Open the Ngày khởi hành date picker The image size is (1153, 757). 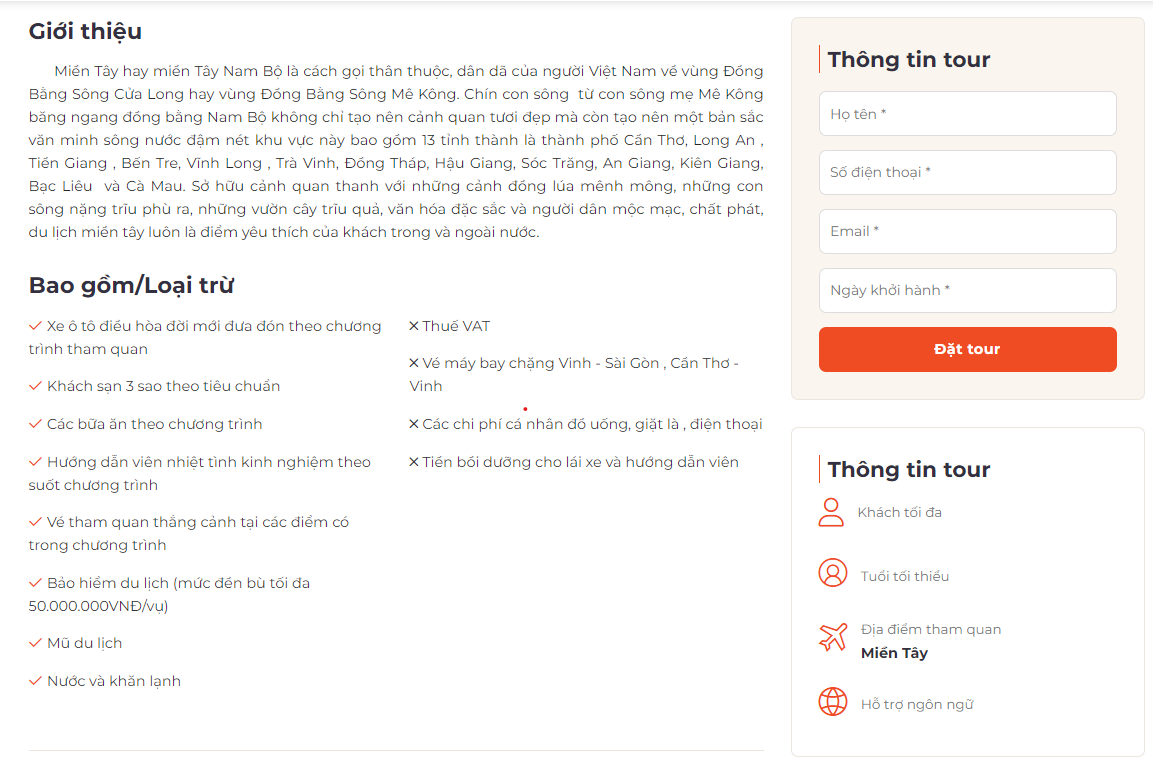(x=967, y=290)
